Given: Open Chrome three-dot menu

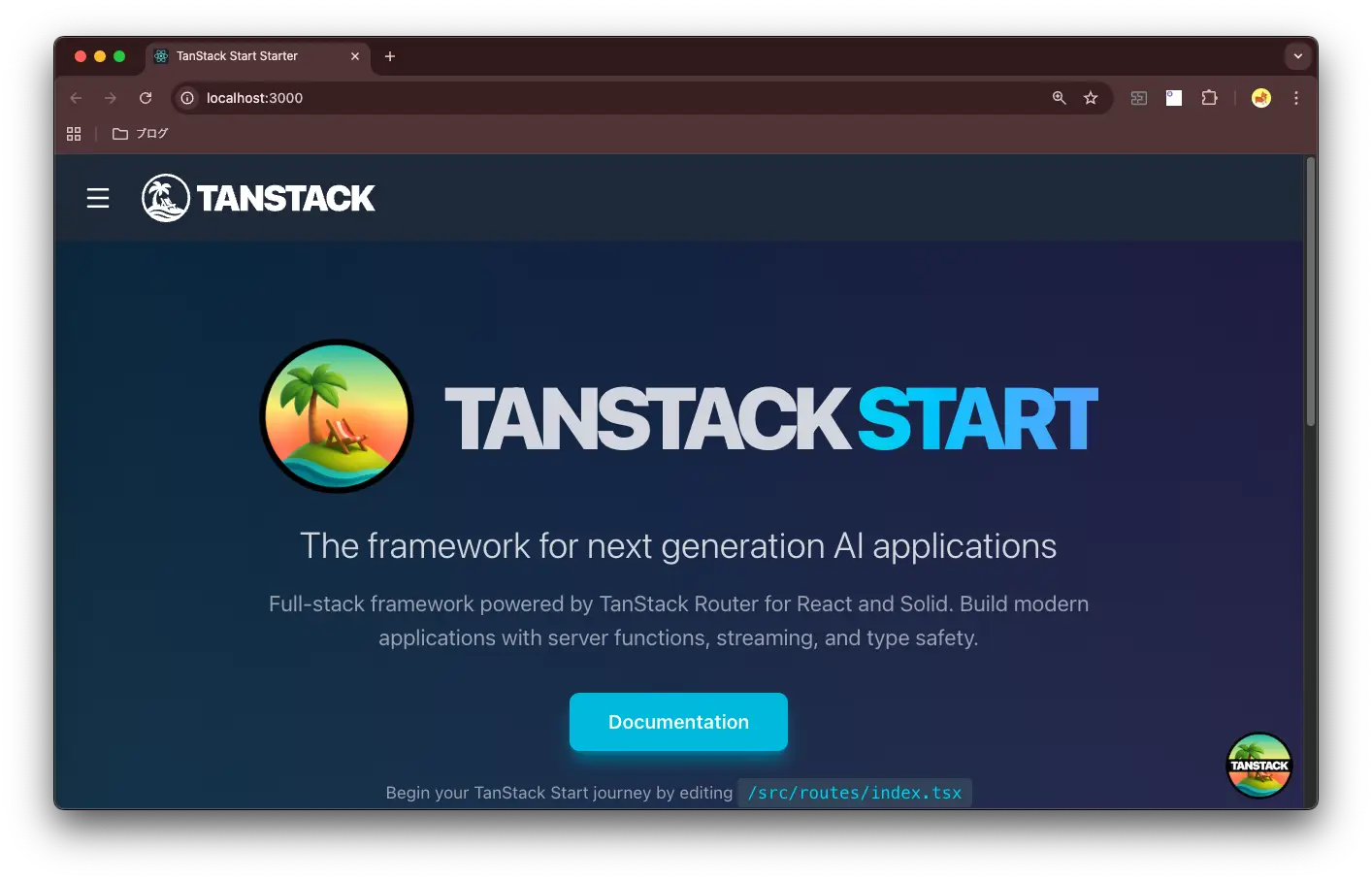Looking at the screenshot, I should [1296, 98].
